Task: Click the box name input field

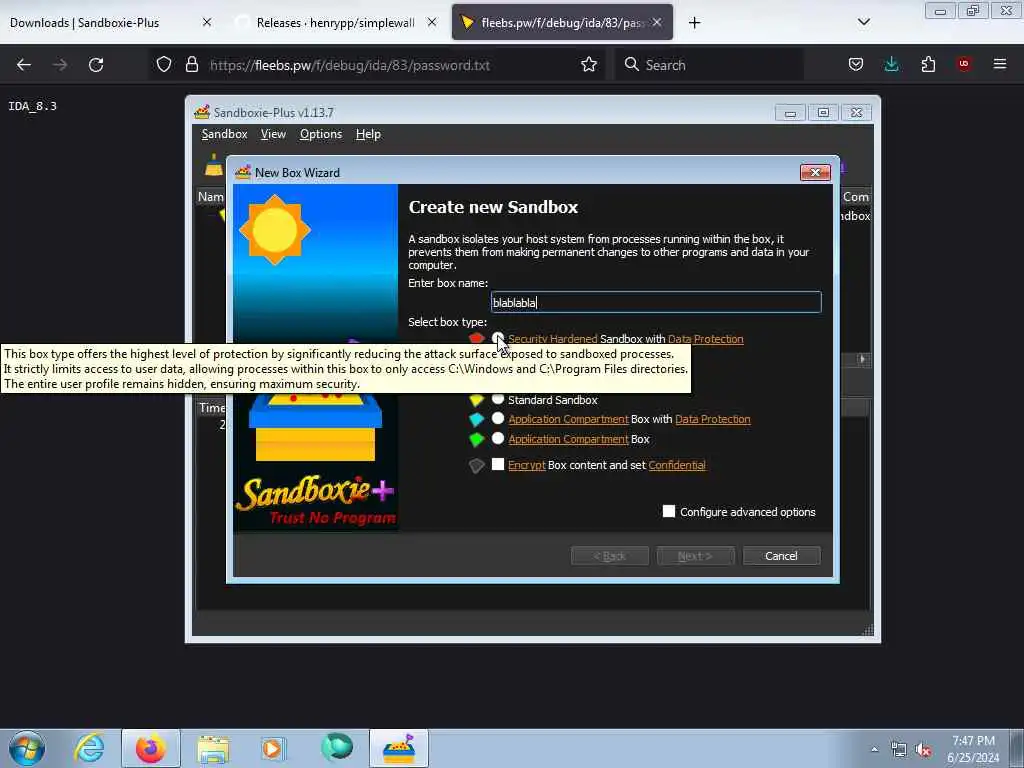Action: tap(656, 302)
